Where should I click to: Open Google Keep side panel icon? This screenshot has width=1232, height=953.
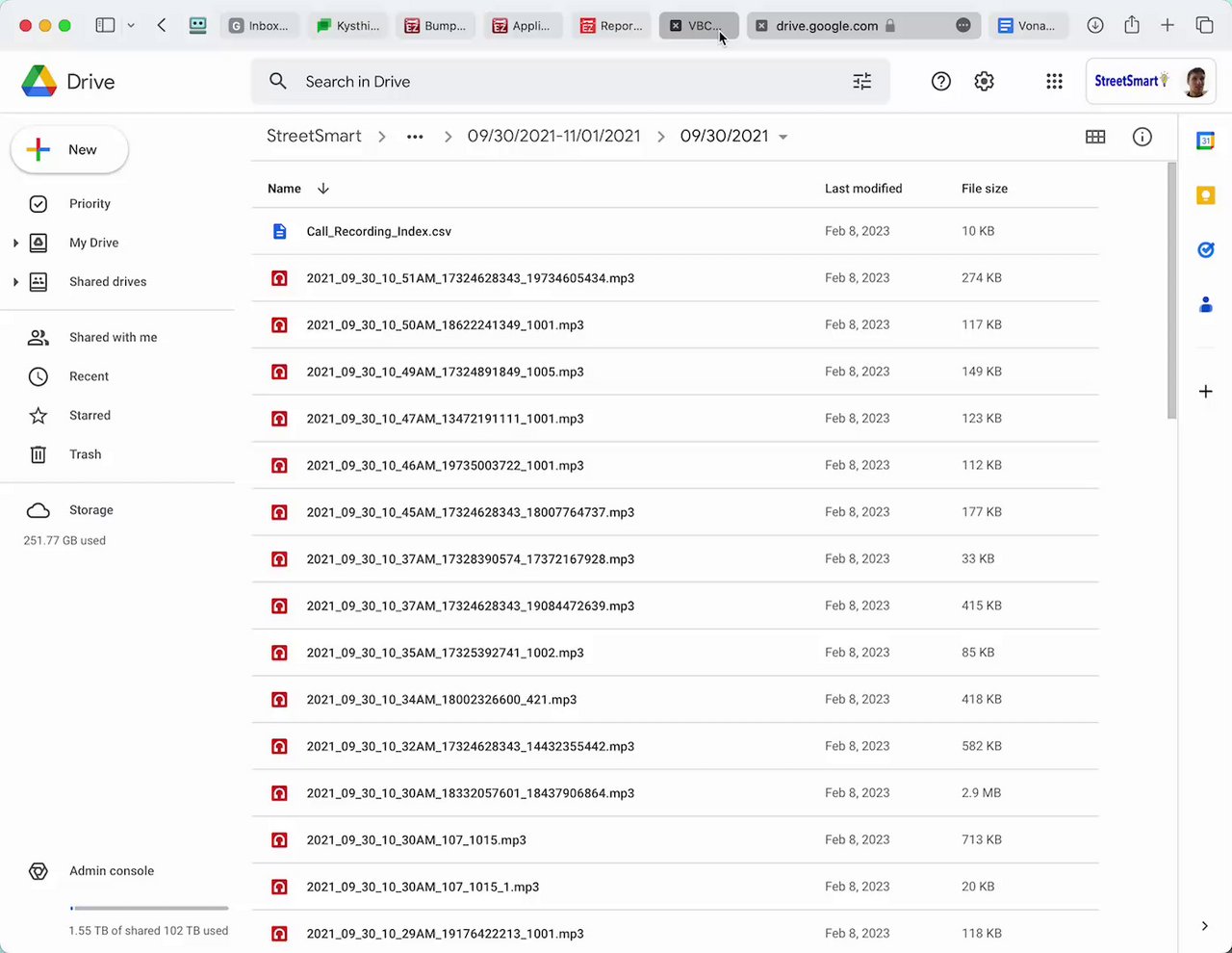point(1205,195)
